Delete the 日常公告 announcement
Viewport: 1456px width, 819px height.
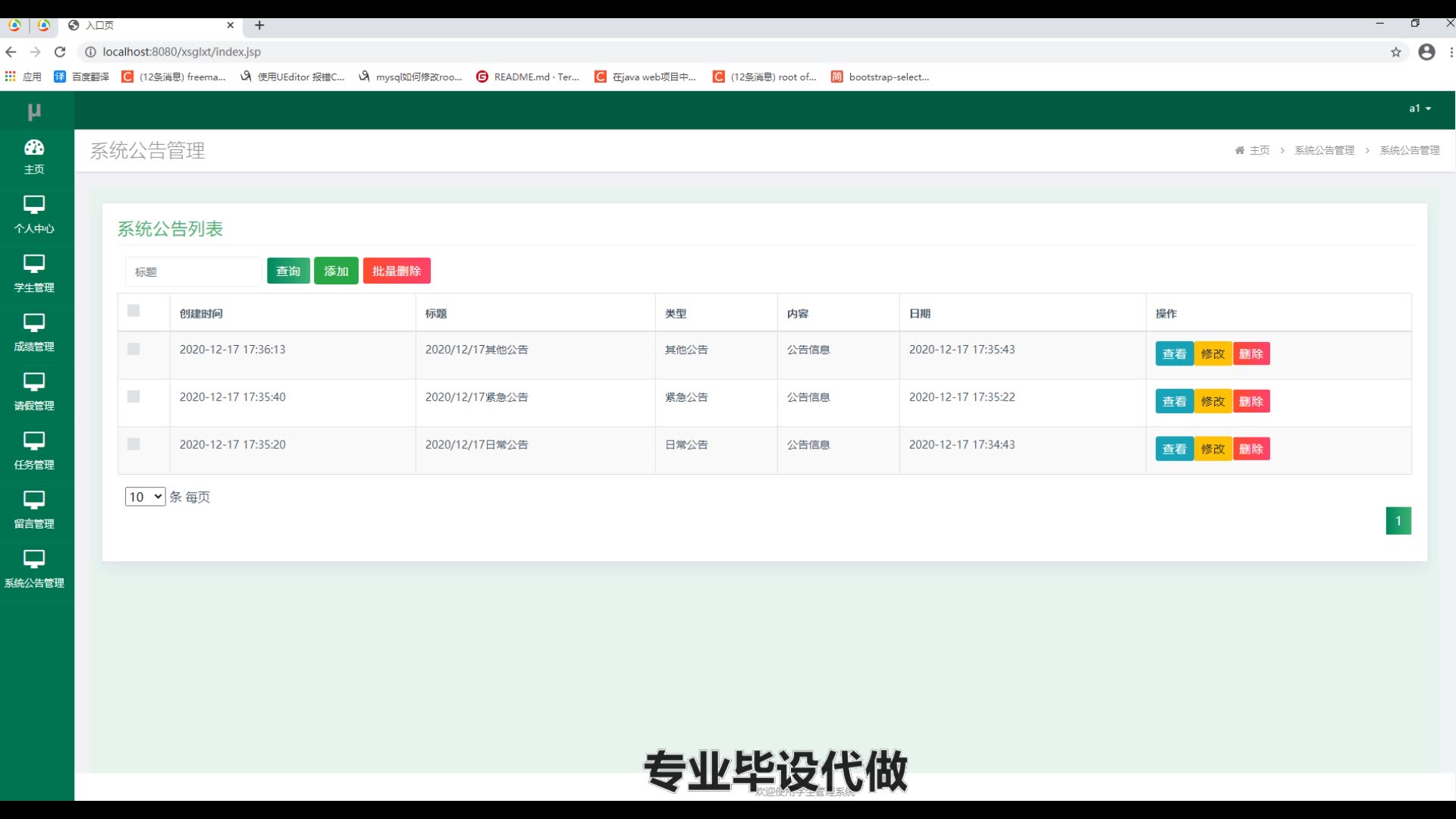[x=1251, y=449]
